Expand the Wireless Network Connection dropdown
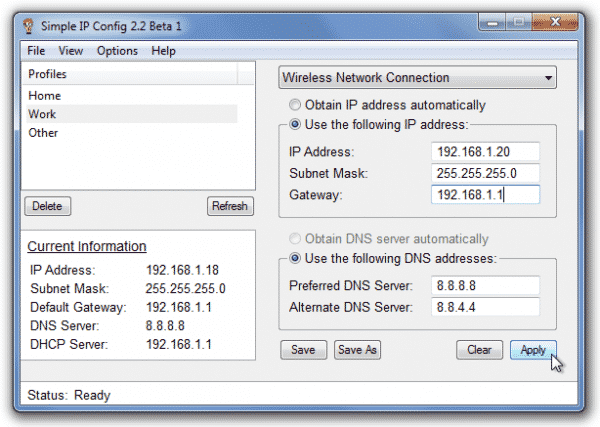 (x=417, y=78)
